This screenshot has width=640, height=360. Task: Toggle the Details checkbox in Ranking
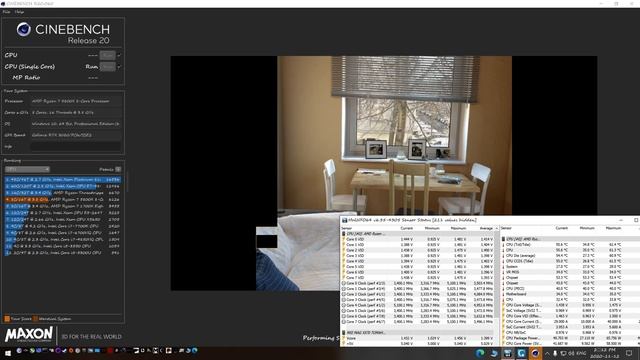(118, 169)
